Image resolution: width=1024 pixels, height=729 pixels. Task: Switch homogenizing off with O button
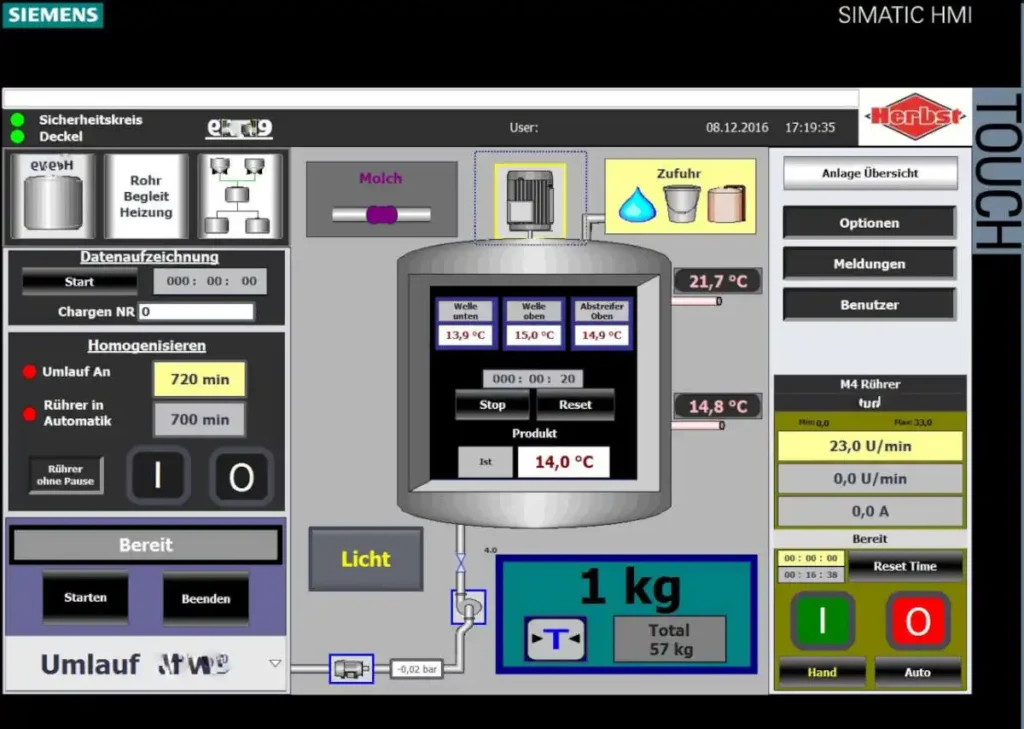click(x=241, y=477)
